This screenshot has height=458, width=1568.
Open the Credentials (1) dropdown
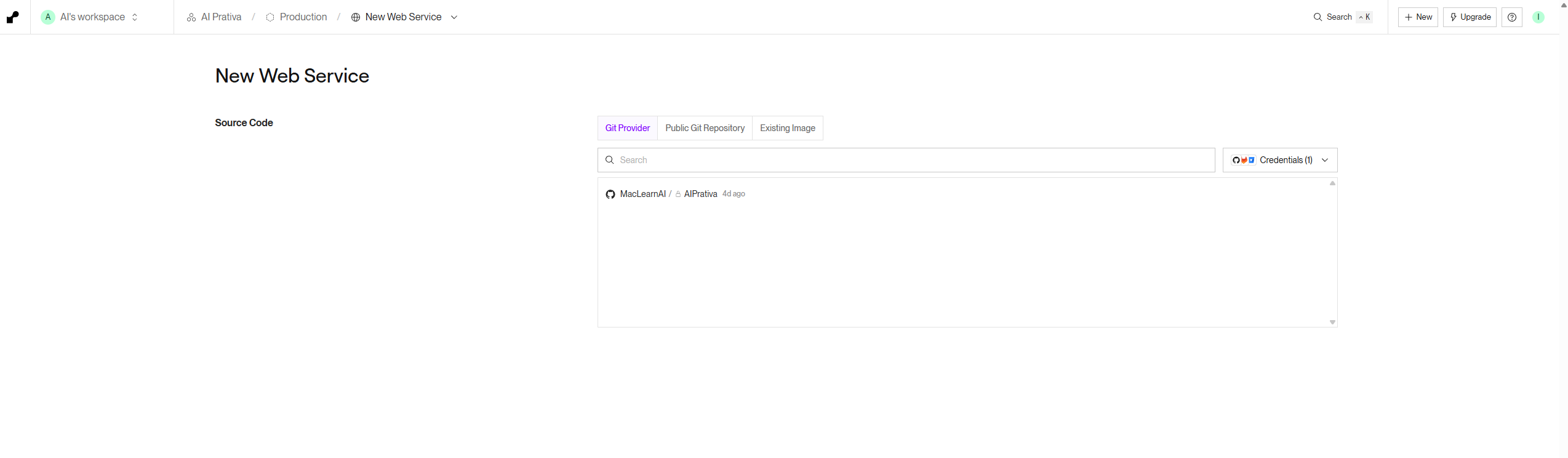click(1279, 160)
